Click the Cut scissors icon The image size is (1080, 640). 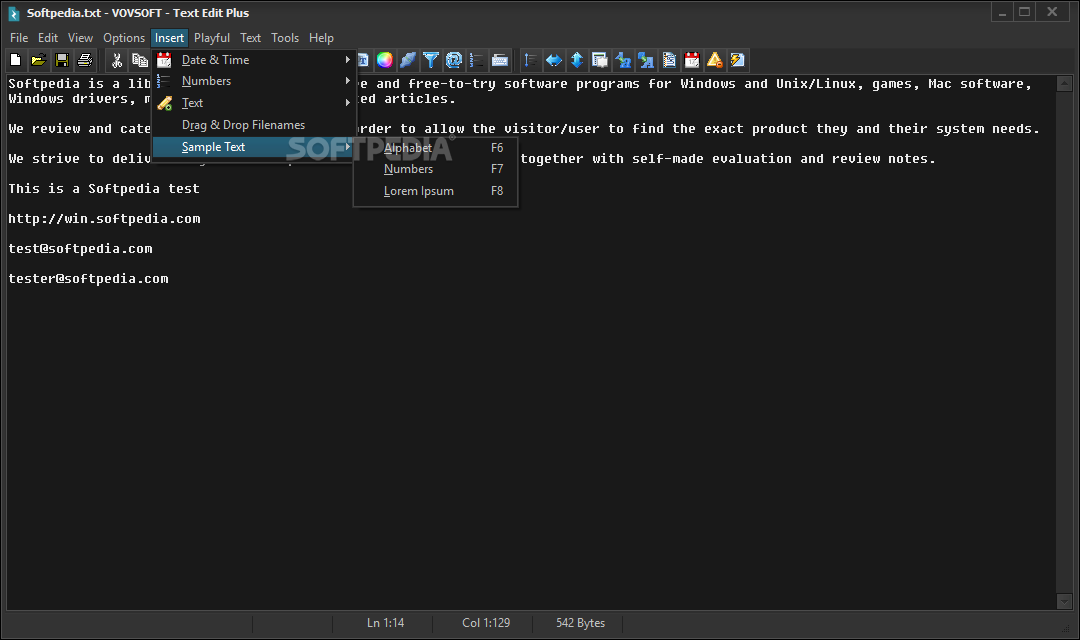tap(117, 61)
